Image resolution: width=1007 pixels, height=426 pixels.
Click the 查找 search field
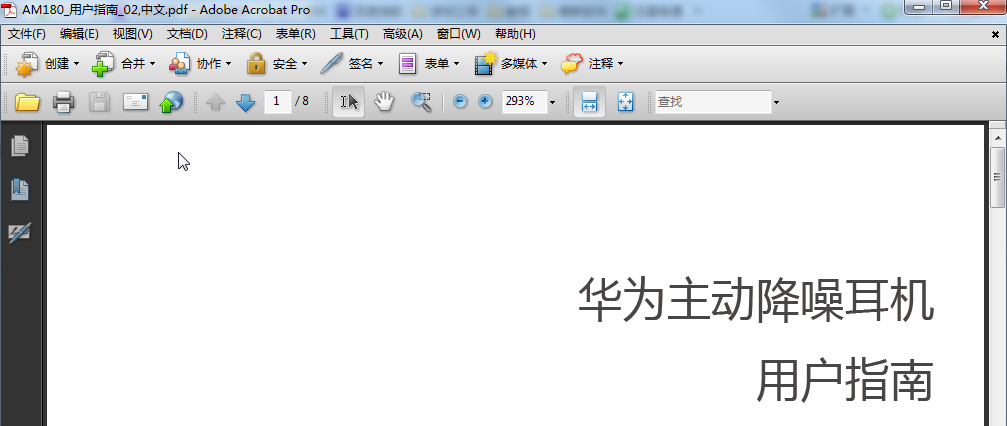point(713,101)
